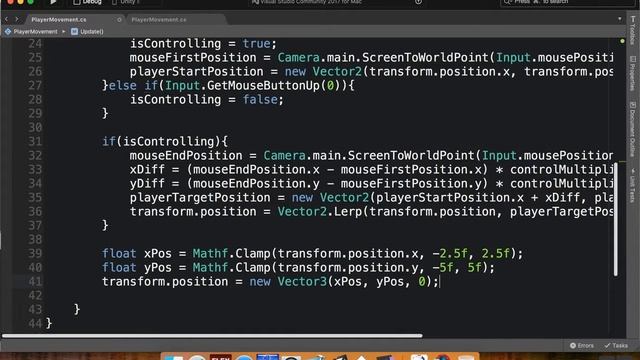Viewport: 640px width, 360px height.
Task: Click the horizontal scrollbar thumb
Action: pos(212,336)
